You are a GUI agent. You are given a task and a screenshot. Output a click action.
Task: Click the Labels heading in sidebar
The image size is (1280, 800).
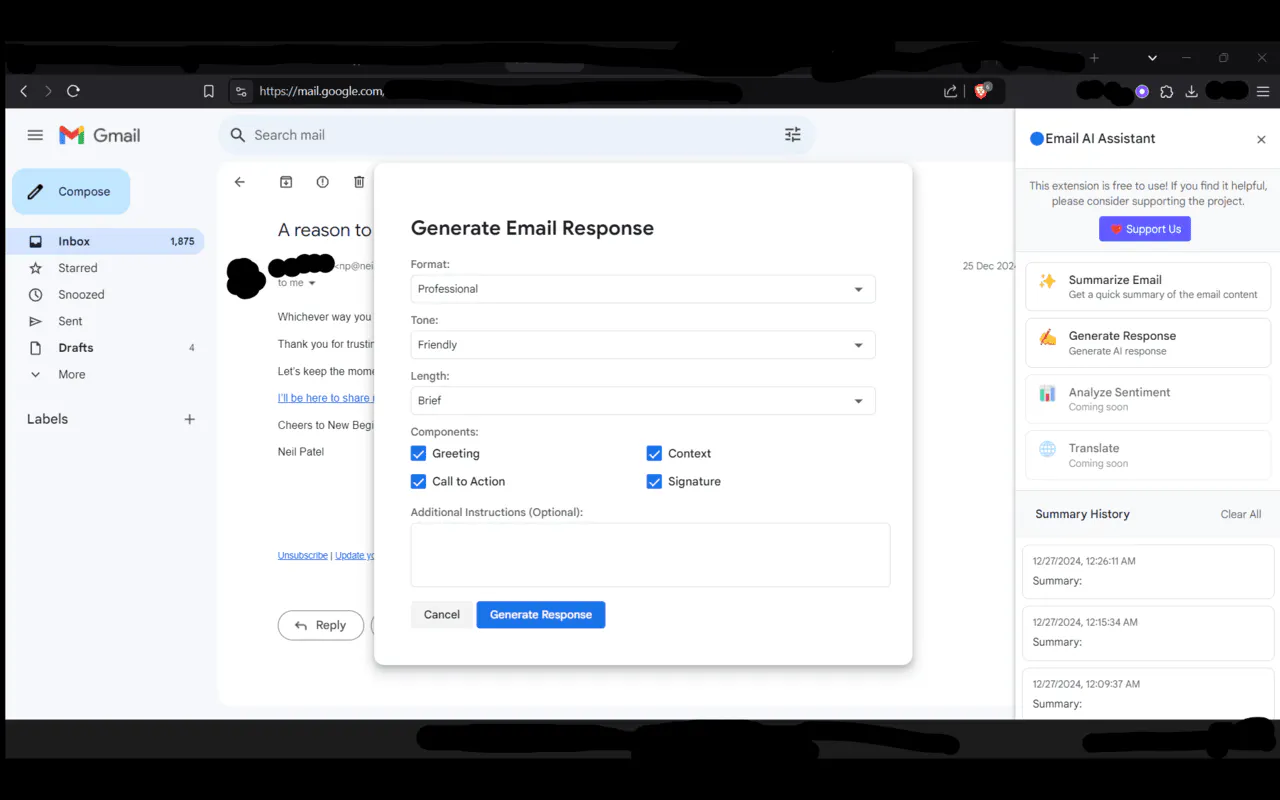click(47, 419)
